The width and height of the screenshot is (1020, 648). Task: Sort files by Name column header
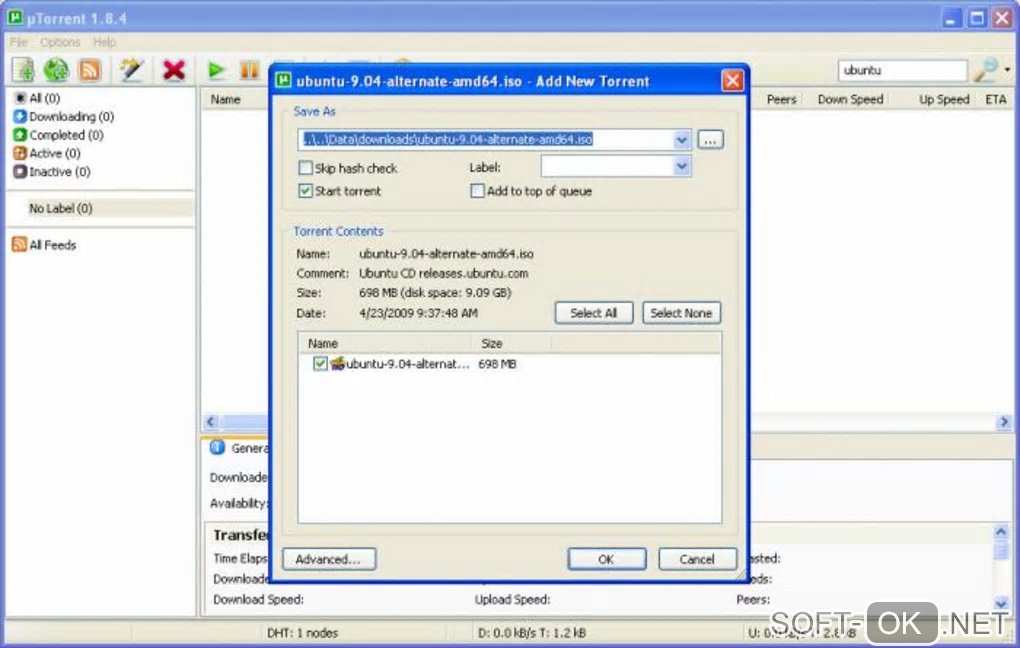click(x=384, y=344)
